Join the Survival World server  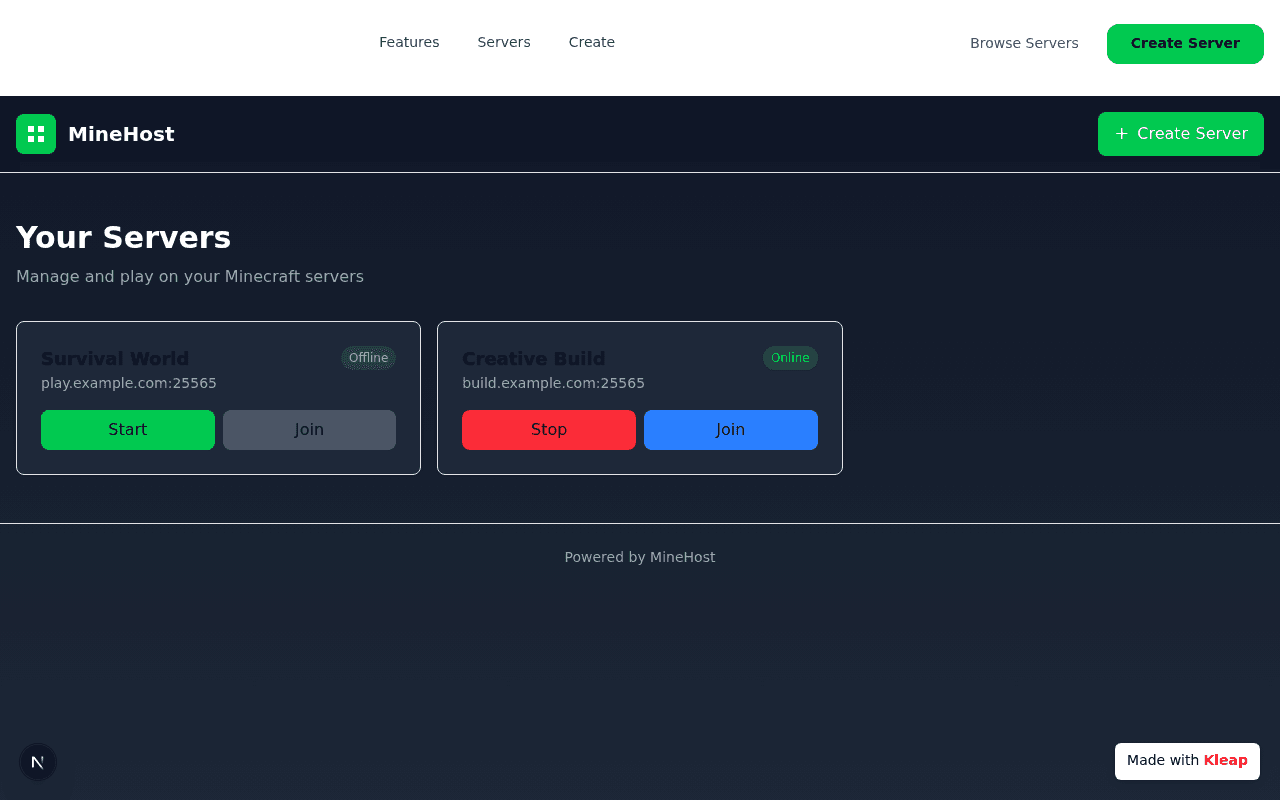309,430
